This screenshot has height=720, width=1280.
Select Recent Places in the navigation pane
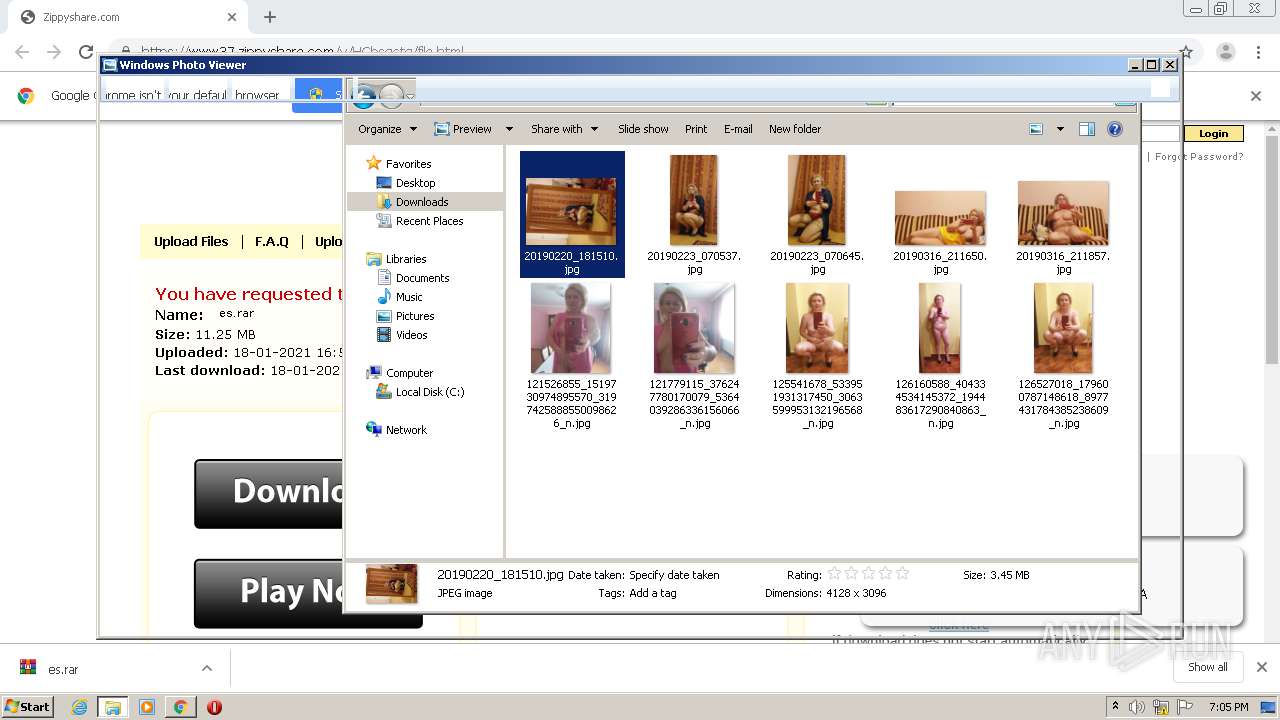point(429,221)
